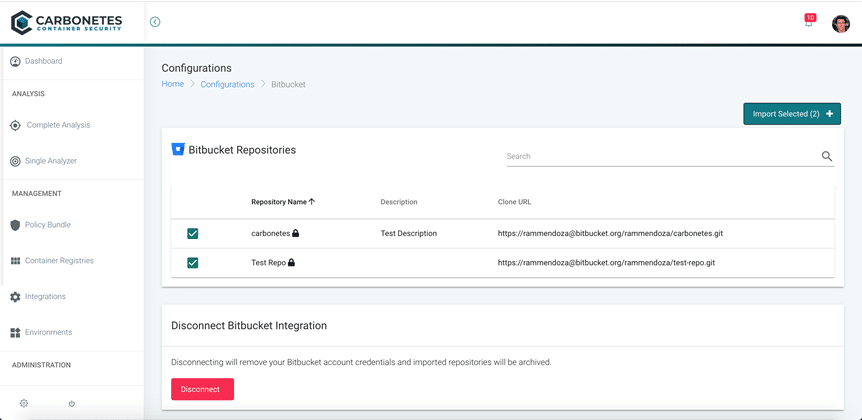
Task: Click the MANAGEMENT section label
Action: [36, 194]
